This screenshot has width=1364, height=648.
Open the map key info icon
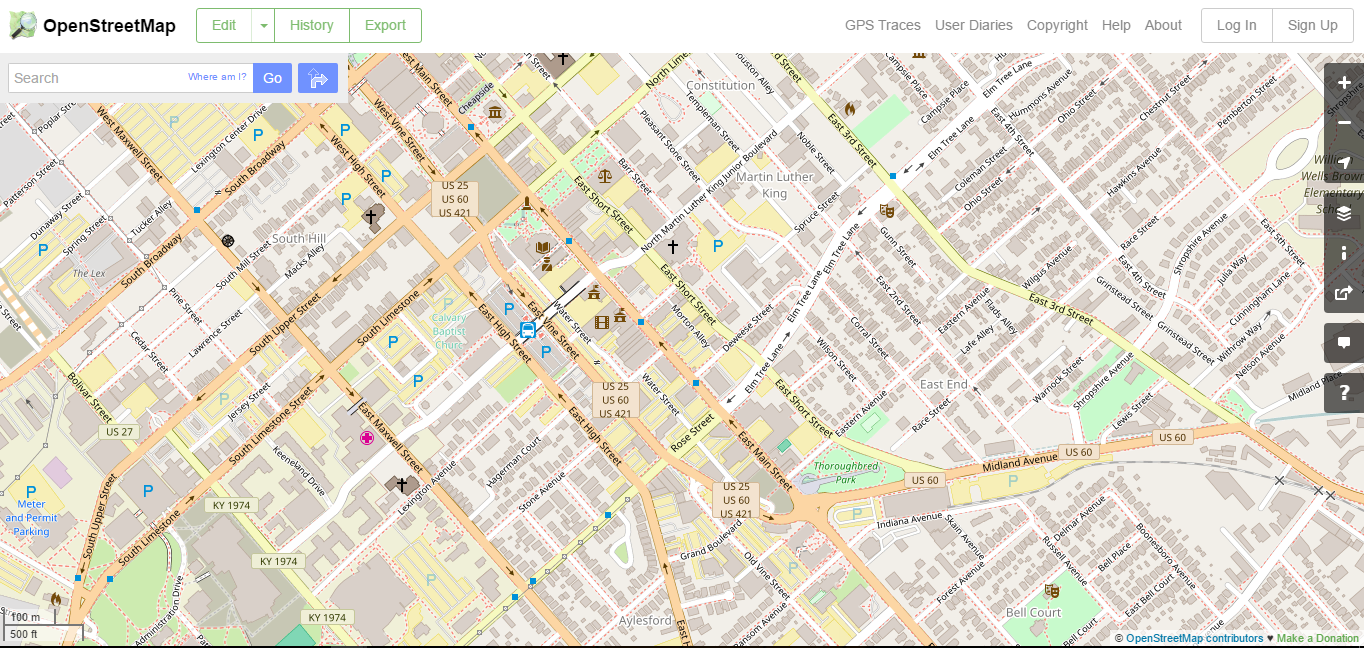coord(1344,253)
